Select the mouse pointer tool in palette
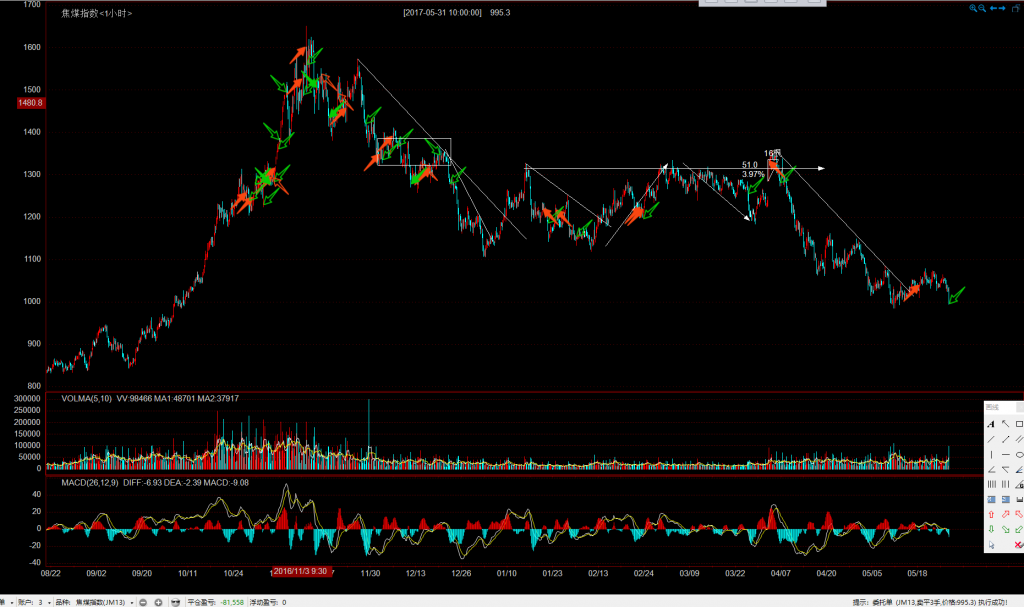Screen dimensions: 1024x607 coord(991,545)
